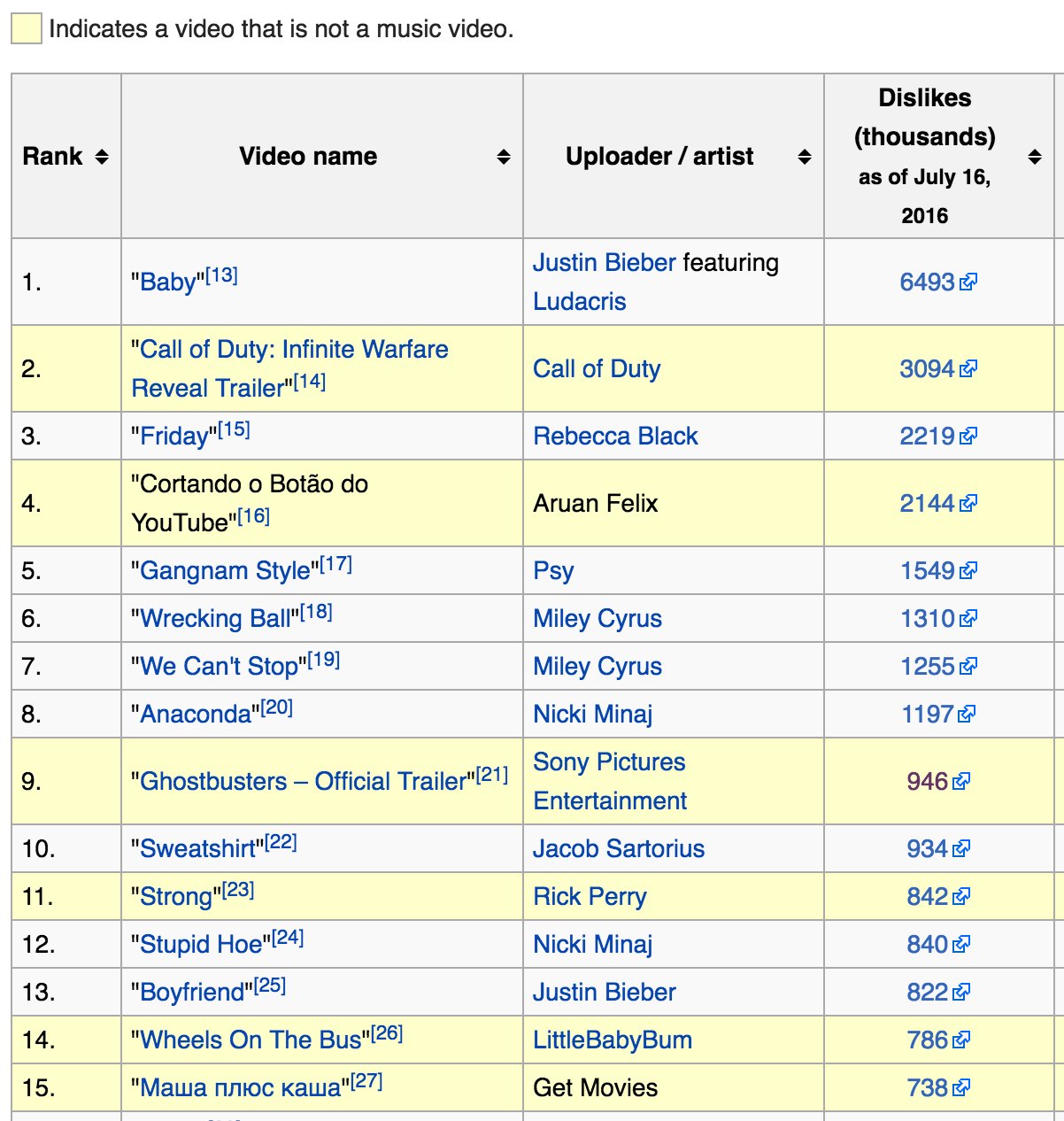
Task: Open citation [18] reference
Action: tap(317, 612)
